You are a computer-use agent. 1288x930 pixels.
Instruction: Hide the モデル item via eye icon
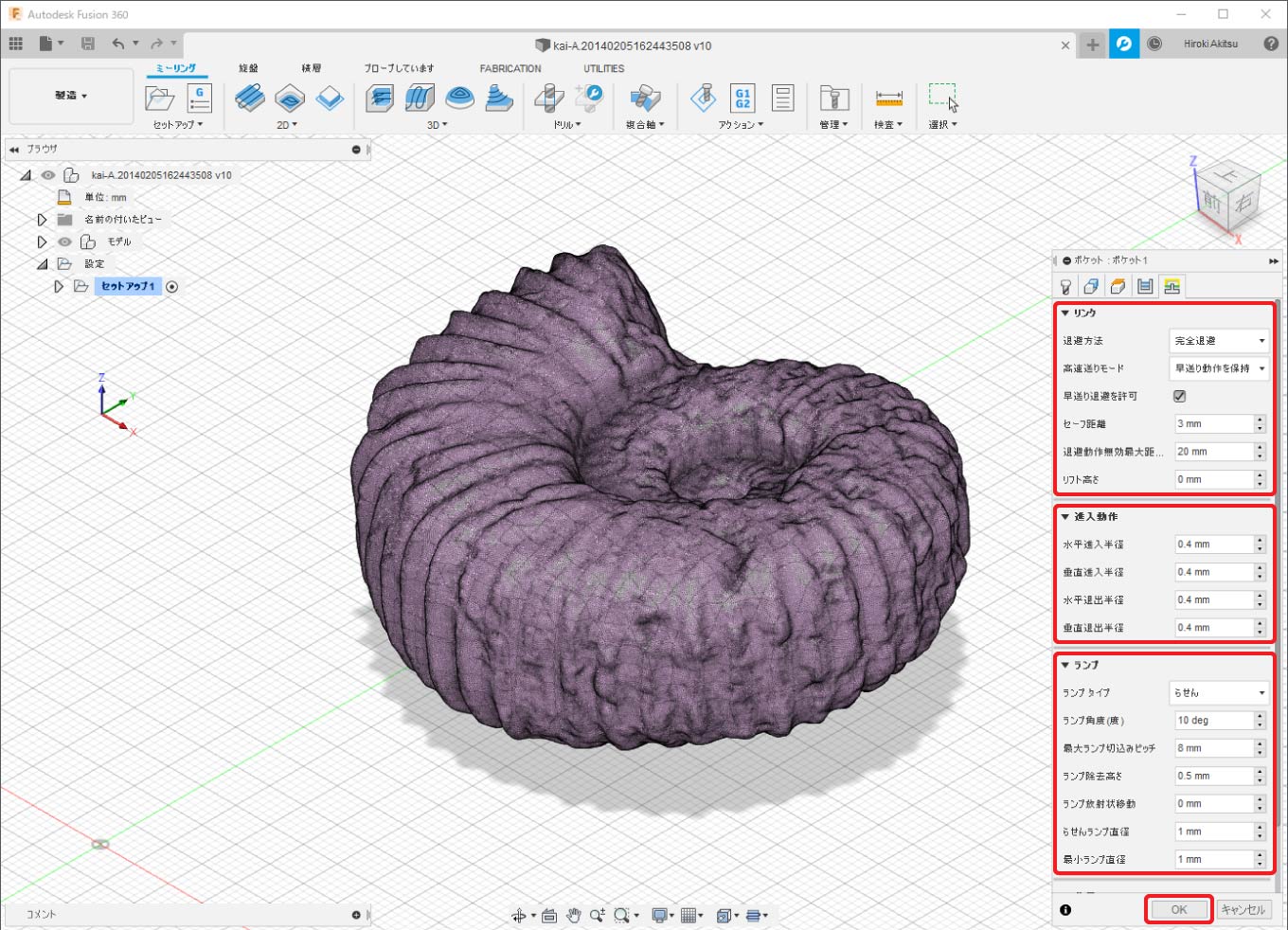pos(64,241)
